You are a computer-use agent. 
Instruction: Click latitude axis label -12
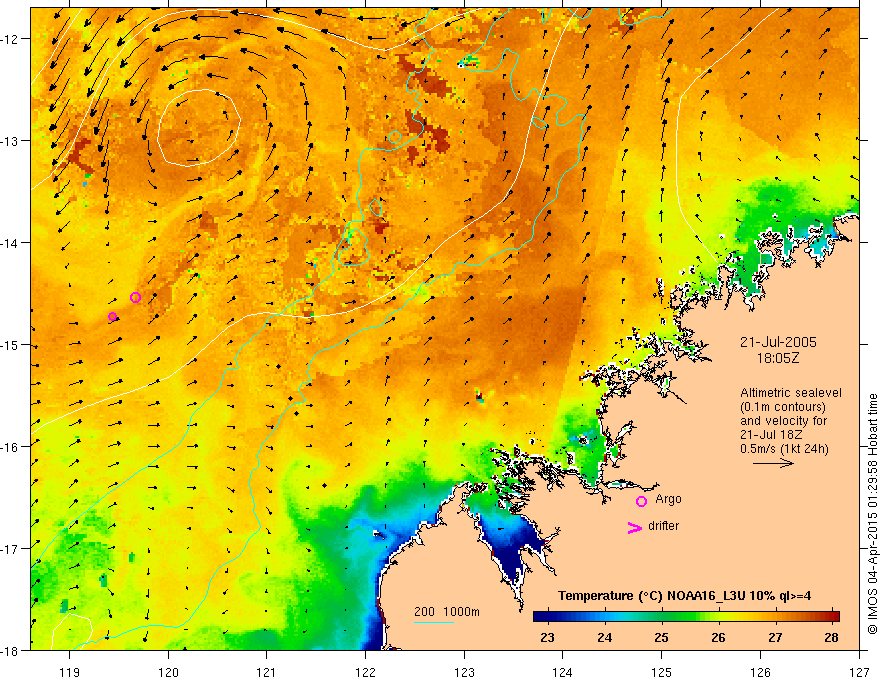point(10,39)
